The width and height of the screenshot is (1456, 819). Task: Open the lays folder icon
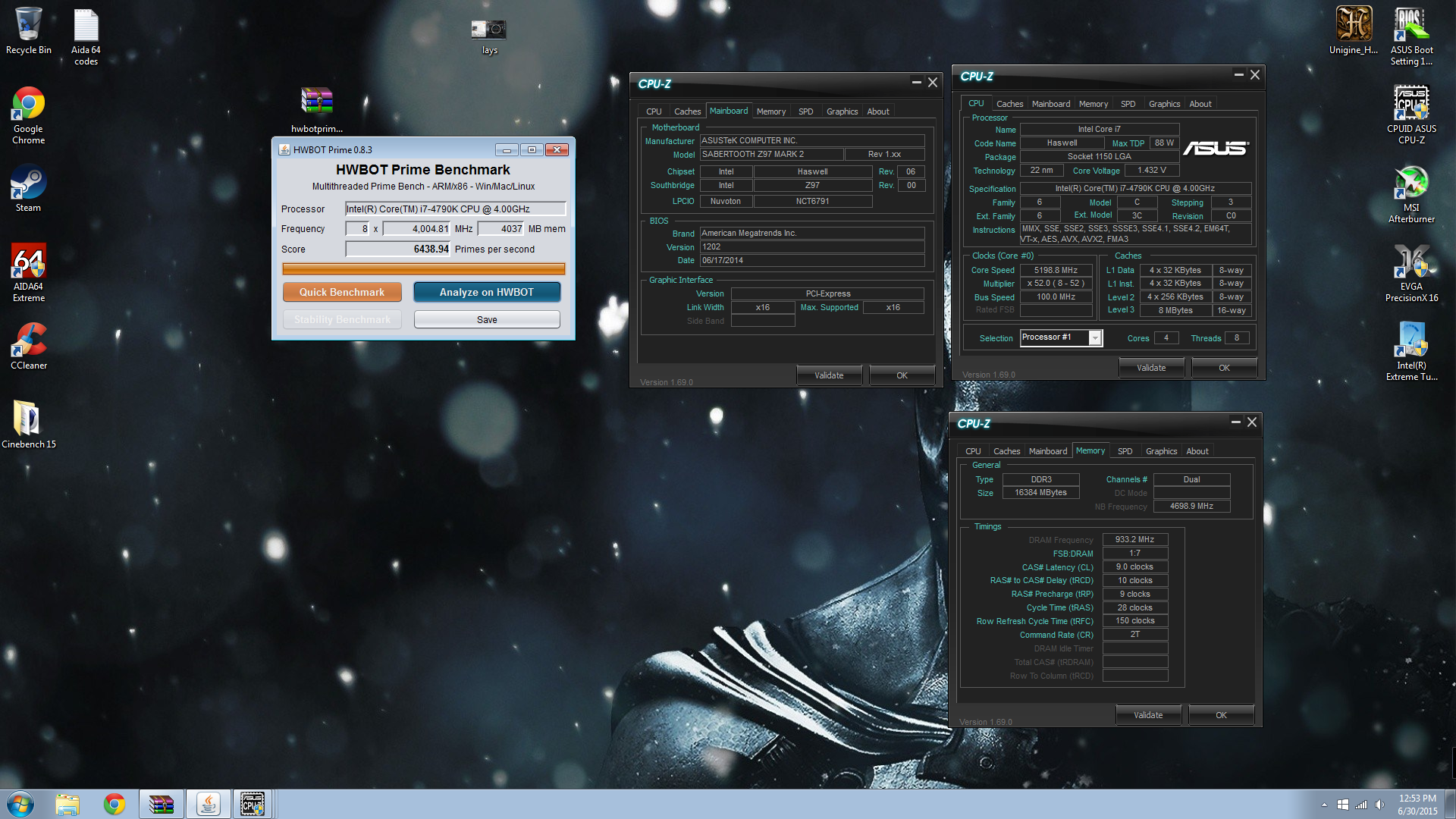(489, 36)
